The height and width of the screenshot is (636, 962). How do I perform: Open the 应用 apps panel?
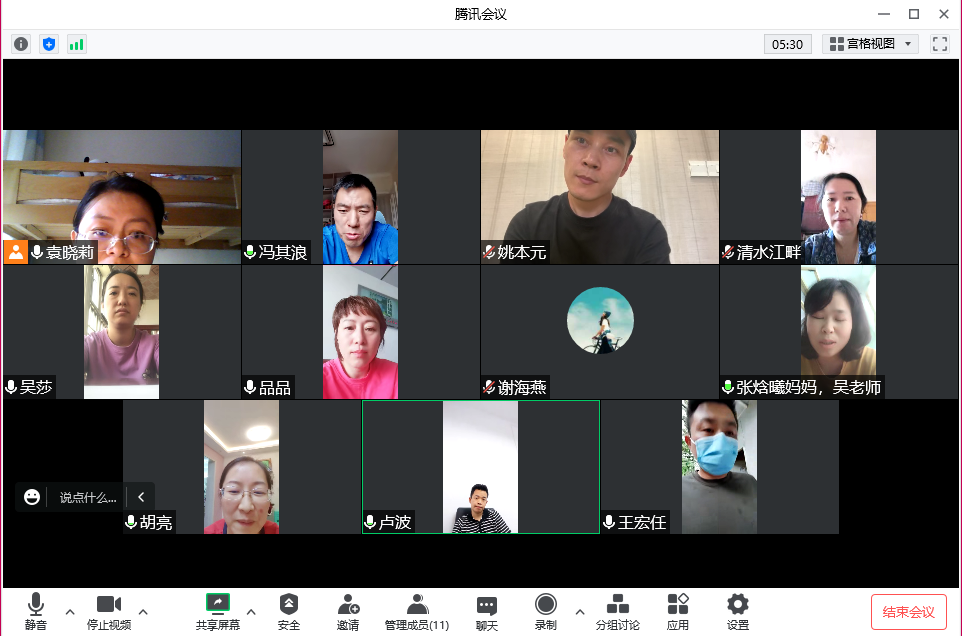pyautogui.click(x=678, y=611)
